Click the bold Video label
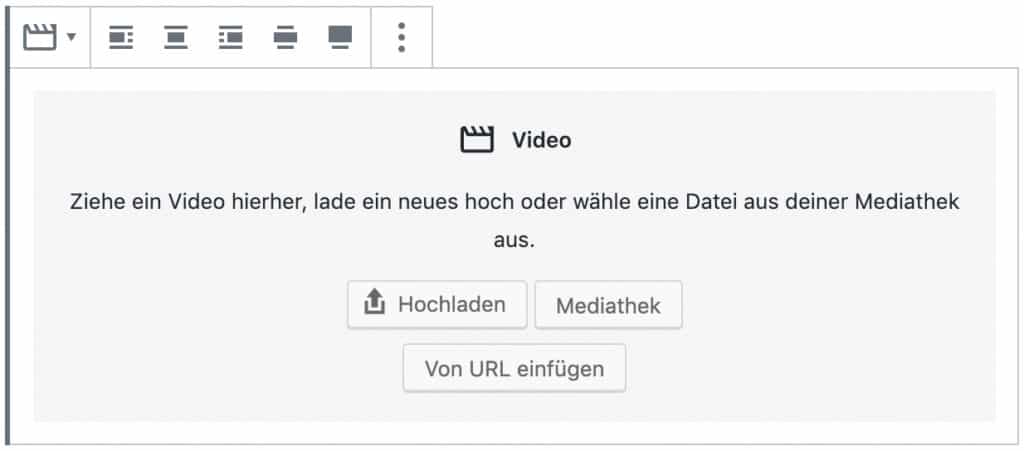Image resolution: width=1024 pixels, height=451 pixels. pyautogui.click(x=541, y=140)
